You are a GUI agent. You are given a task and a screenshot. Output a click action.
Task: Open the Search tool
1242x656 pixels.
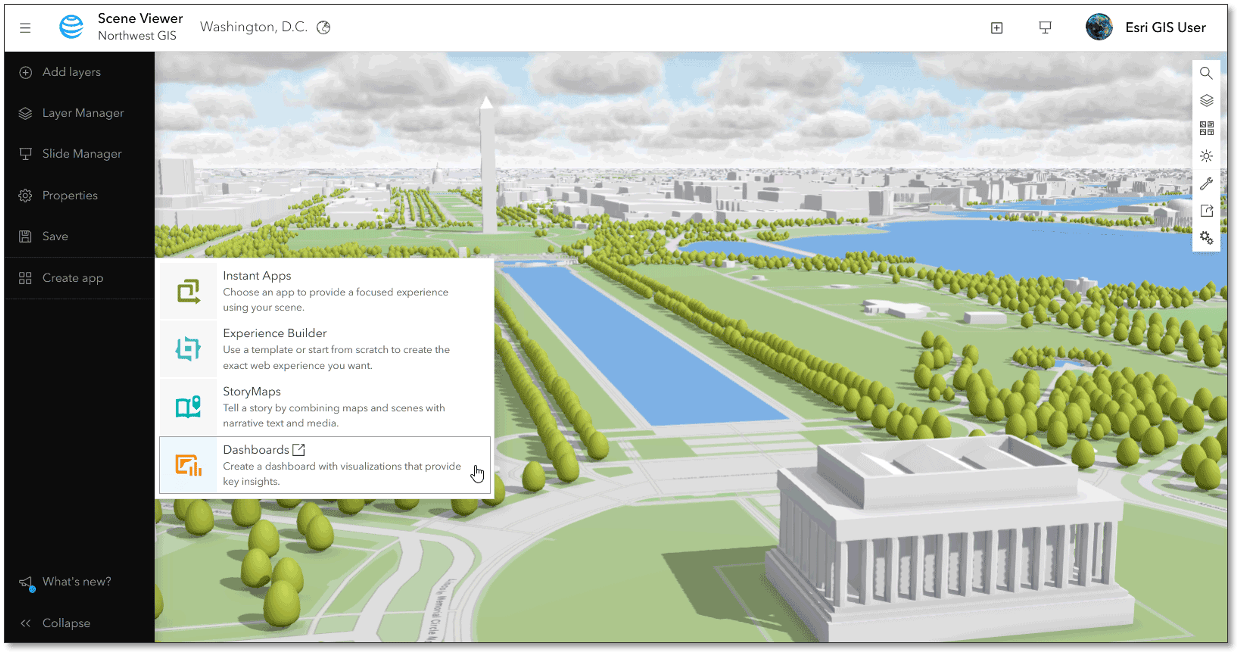[1207, 73]
